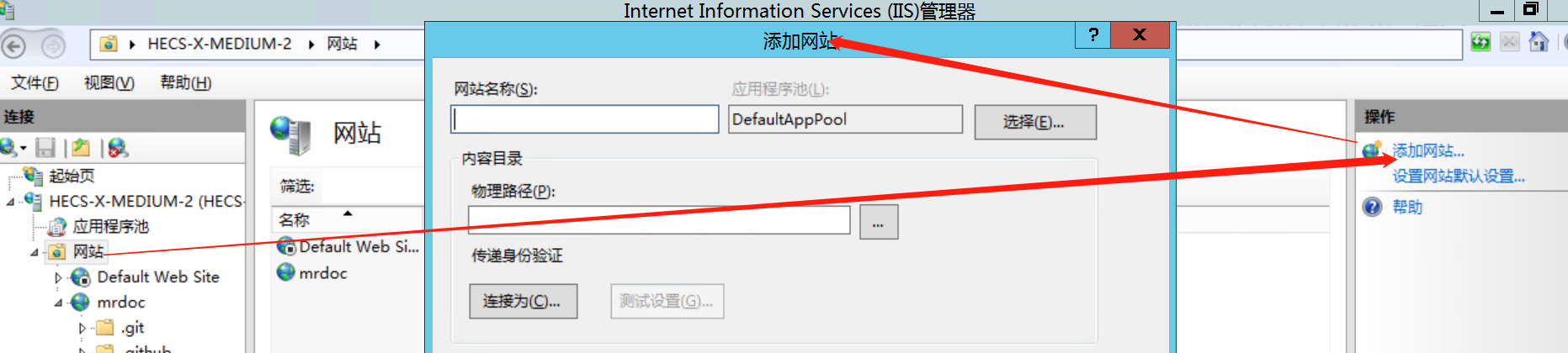The width and height of the screenshot is (1568, 353).
Task: Select Default Web Site in the tree
Action: coord(158,277)
